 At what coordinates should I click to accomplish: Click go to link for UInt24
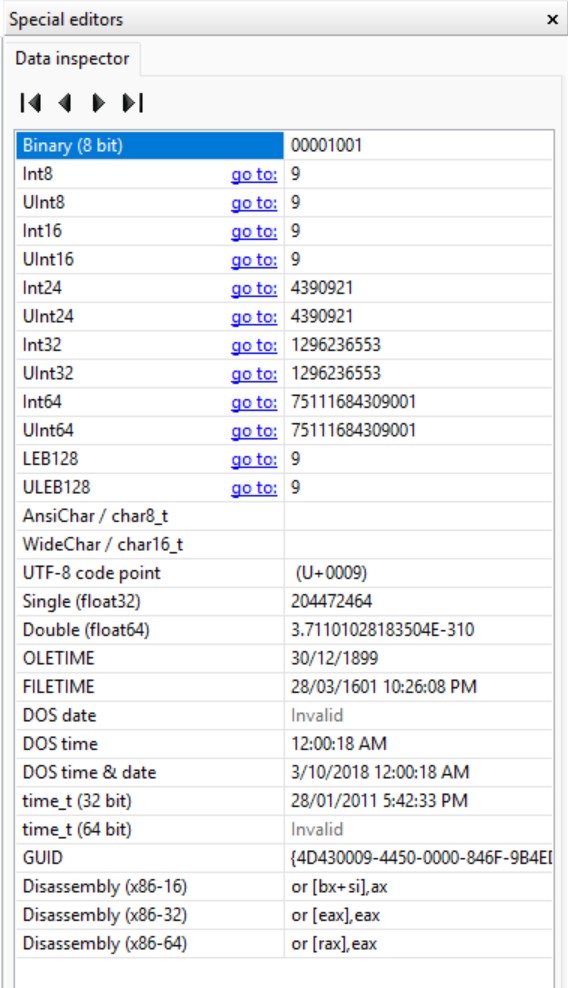pyautogui.click(x=254, y=317)
